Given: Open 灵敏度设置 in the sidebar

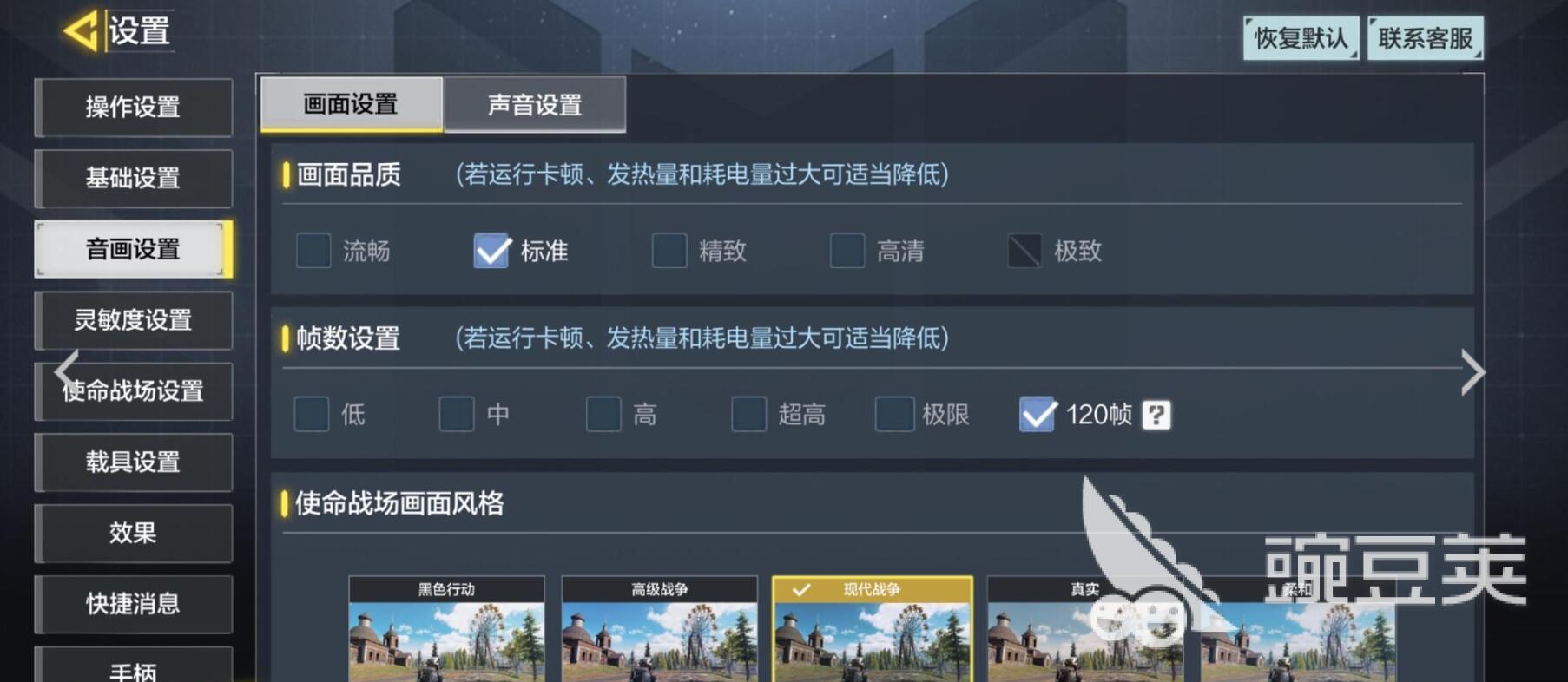Looking at the screenshot, I should (133, 320).
